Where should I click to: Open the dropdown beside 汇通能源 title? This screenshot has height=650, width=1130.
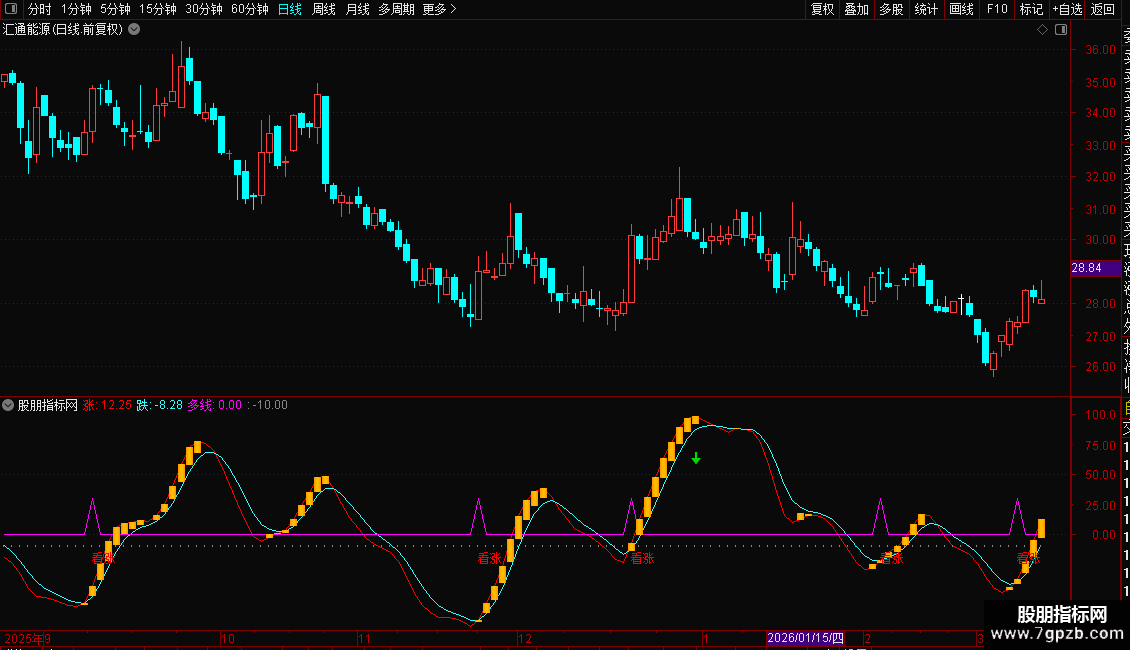click(x=134, y=30)
